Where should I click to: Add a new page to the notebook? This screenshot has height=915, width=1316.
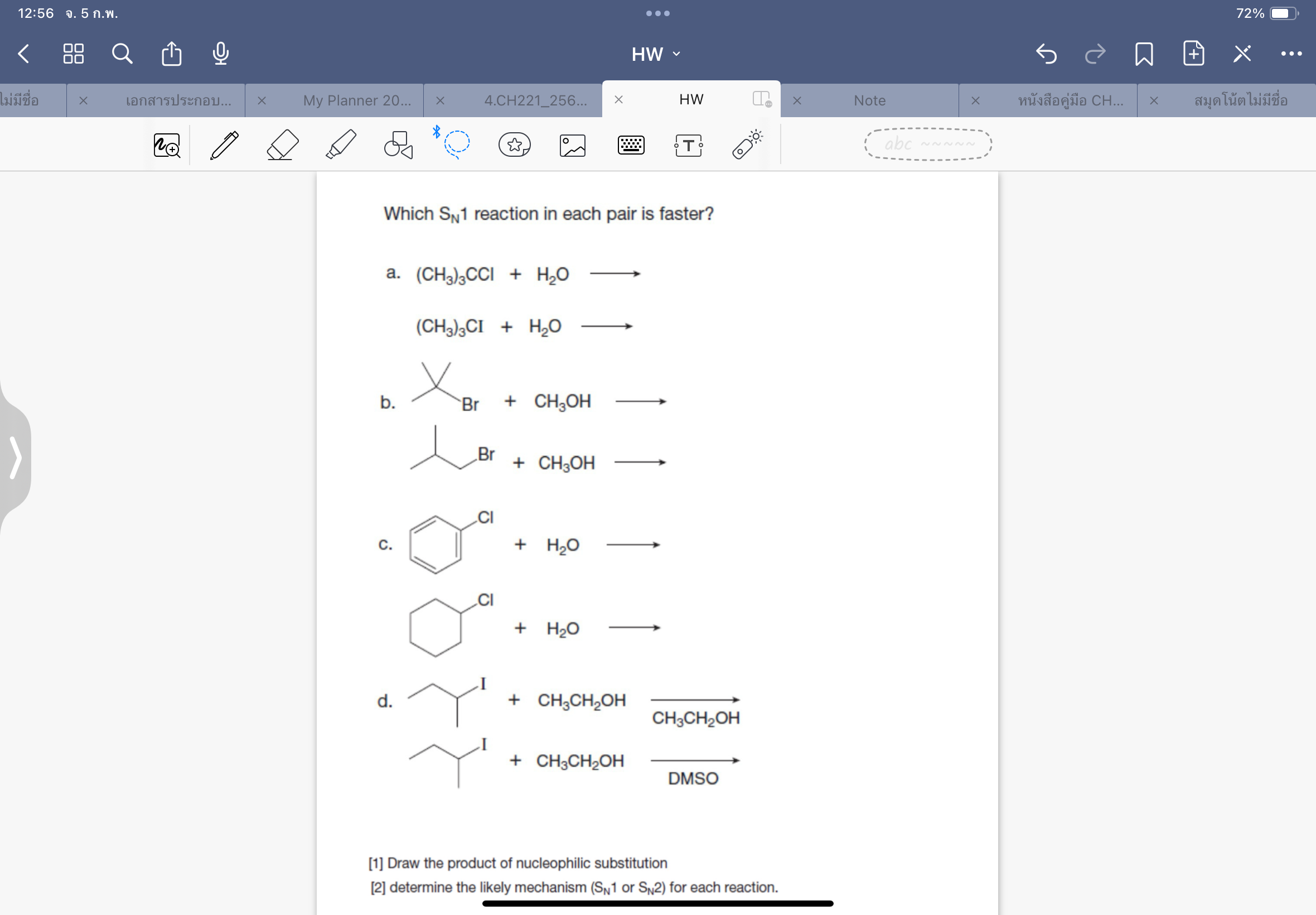(x=1193, y=54)
